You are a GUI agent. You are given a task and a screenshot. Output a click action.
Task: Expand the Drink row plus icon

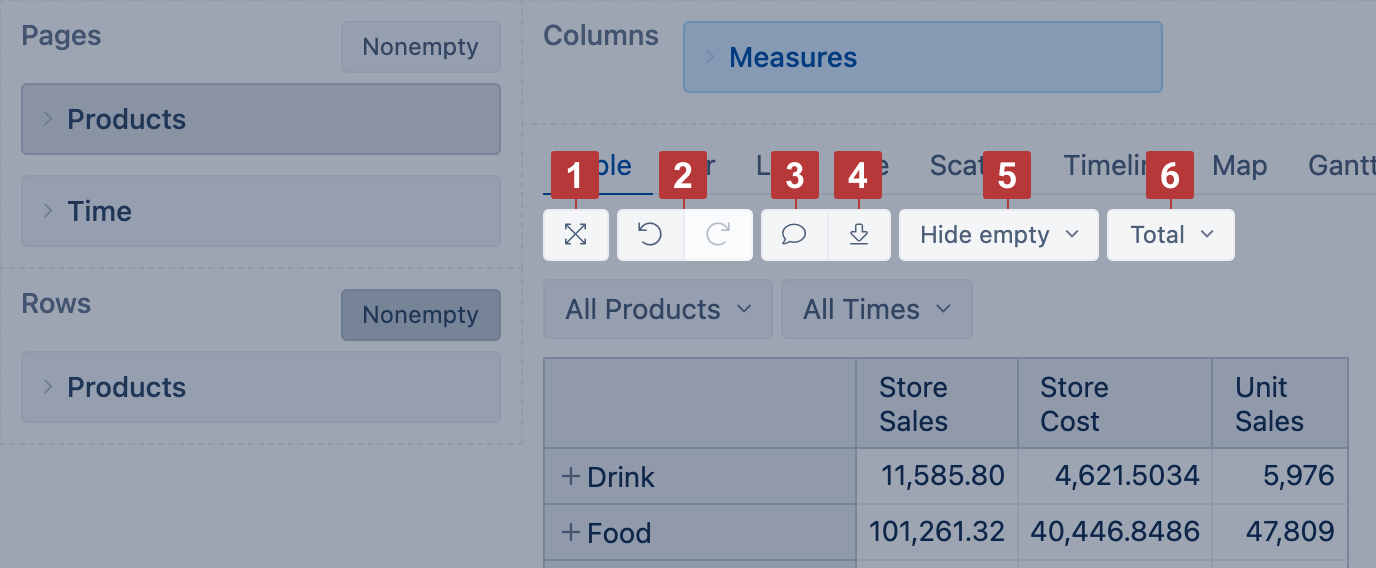(571, 477)
